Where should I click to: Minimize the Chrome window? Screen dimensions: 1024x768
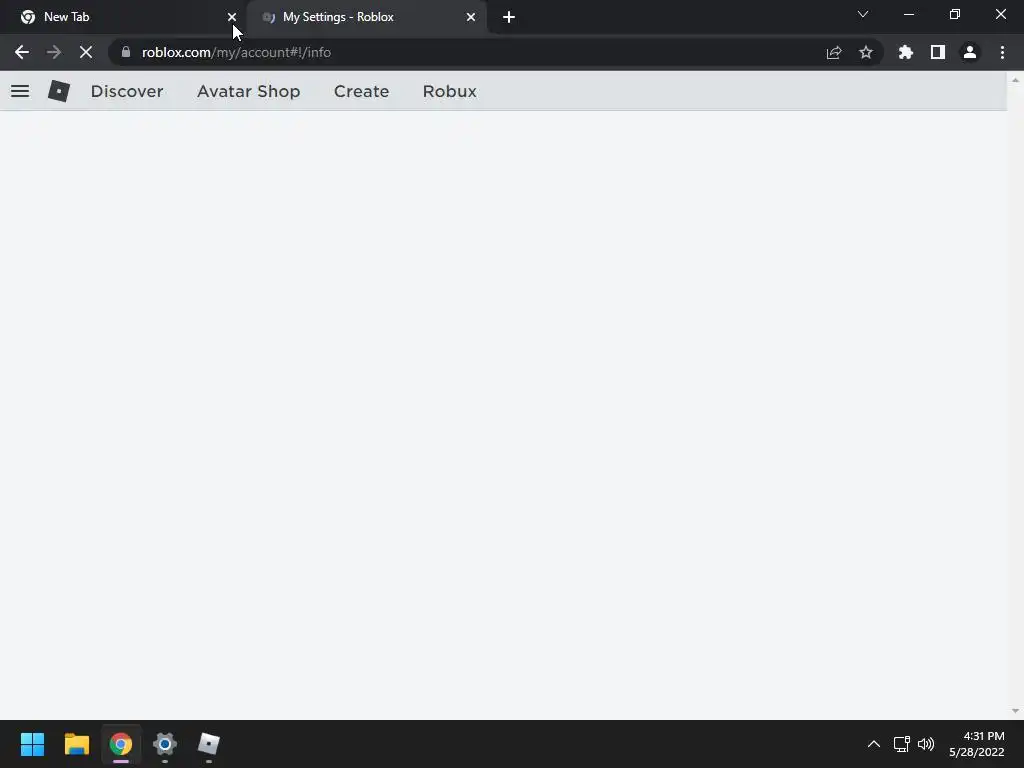908,14
